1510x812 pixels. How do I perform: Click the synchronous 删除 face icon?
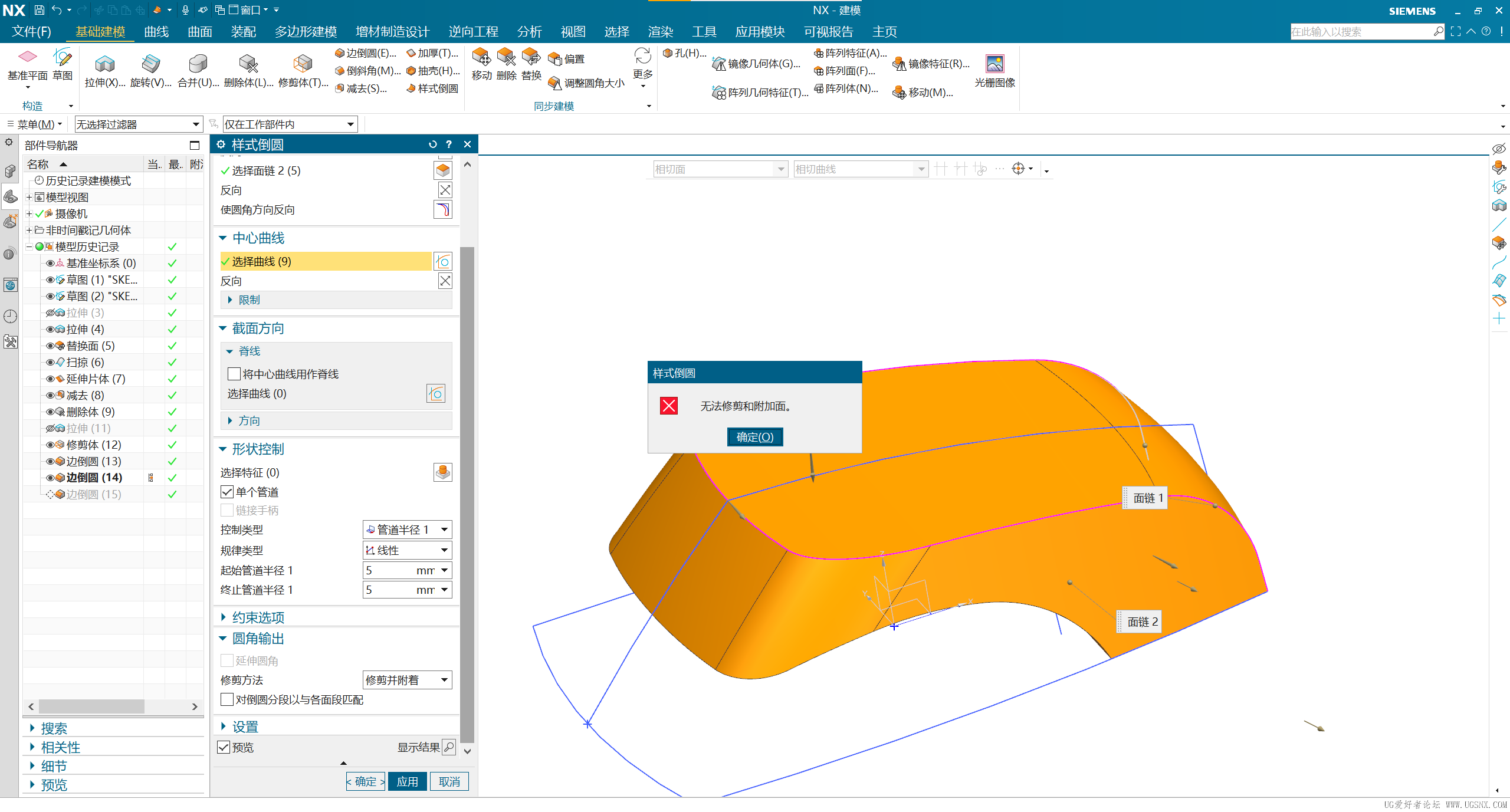[506, 58]
